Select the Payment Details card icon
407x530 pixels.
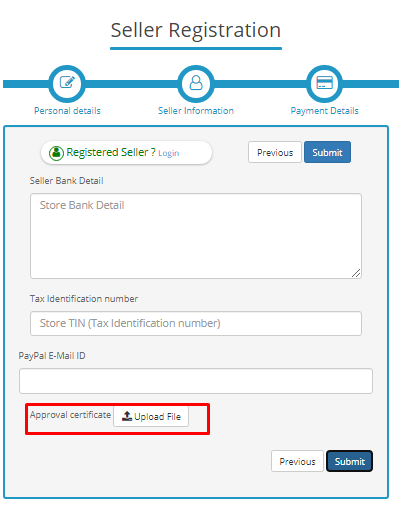point(324,83)
